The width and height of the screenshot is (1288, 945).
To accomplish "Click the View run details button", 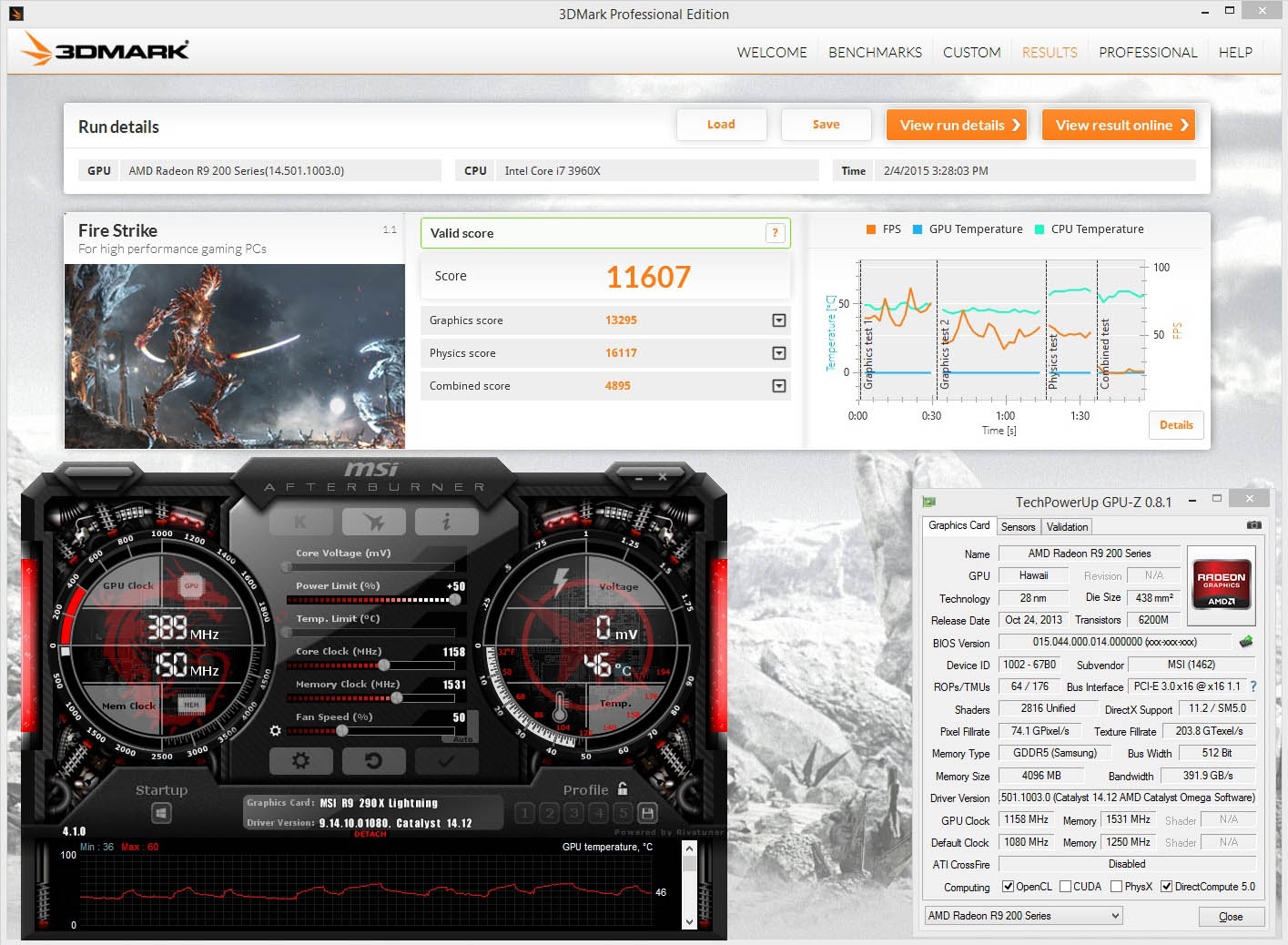I will tap(957, 125).
